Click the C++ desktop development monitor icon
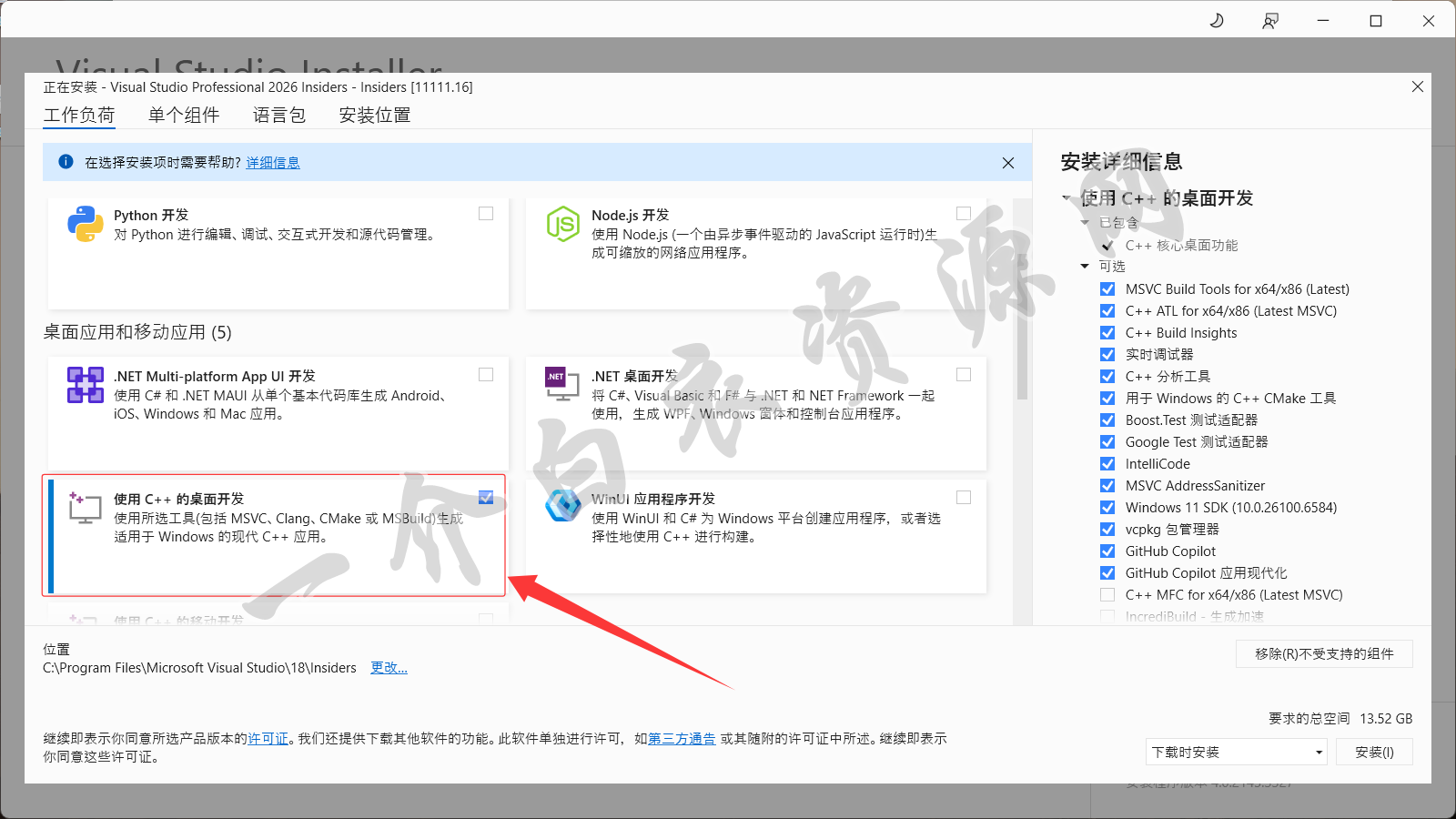 pyautogui.click(x=85, y=508)
